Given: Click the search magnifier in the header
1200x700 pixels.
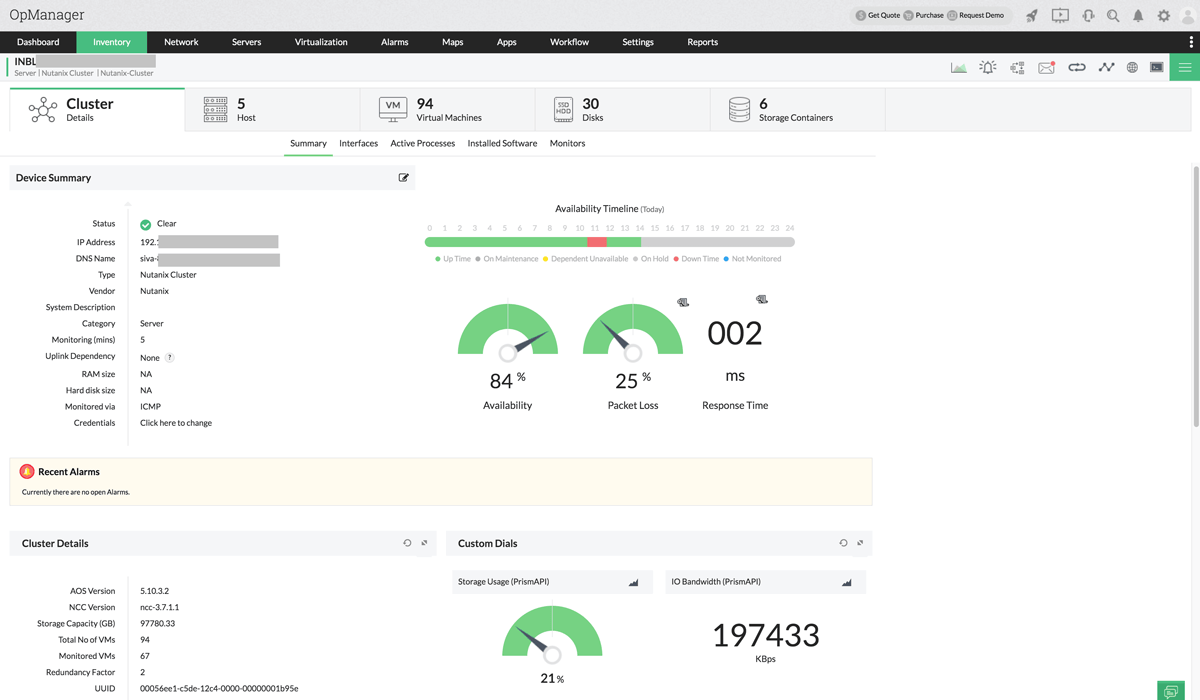Looking at the screenshot, I should tap(1112, 16).
